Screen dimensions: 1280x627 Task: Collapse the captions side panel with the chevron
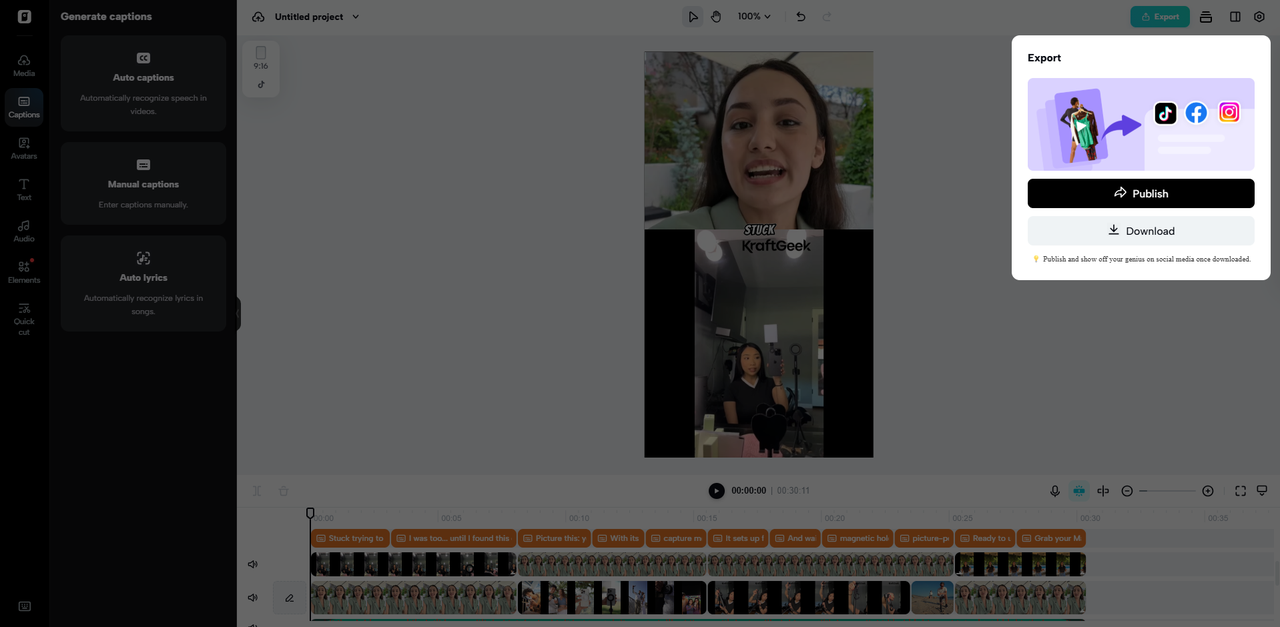tap(238, 312)
